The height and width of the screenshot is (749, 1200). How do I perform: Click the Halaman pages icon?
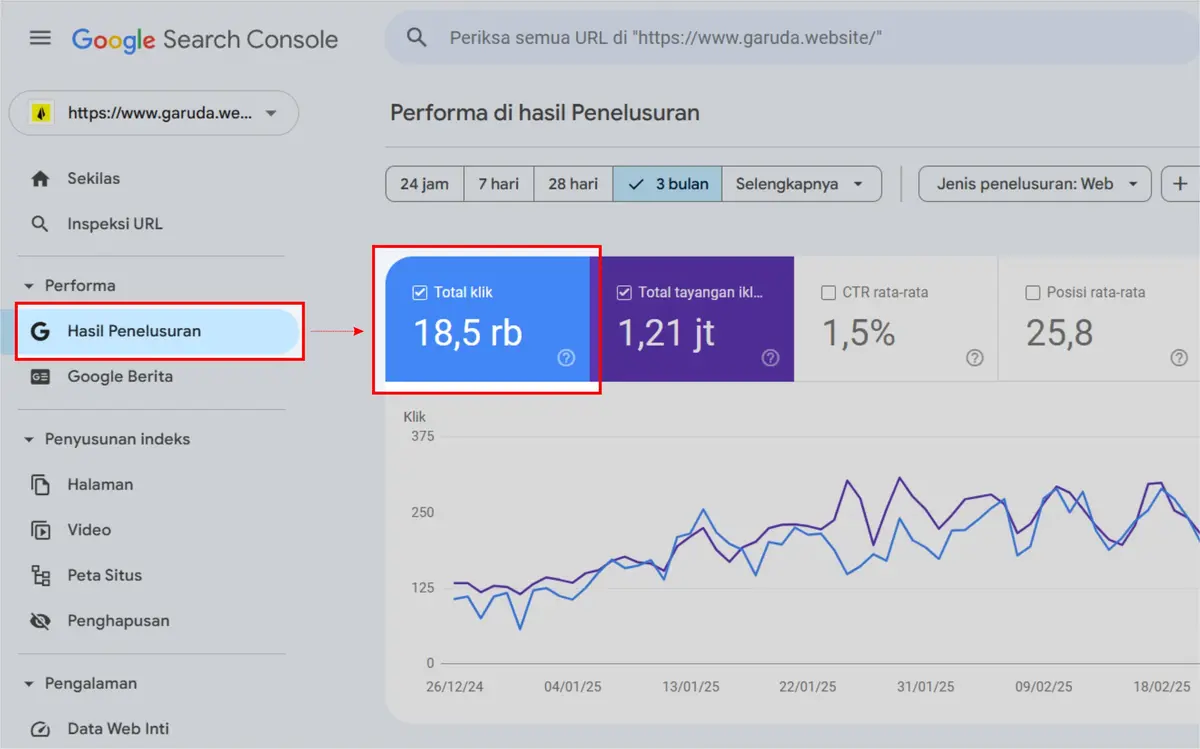tap(40, 485)
